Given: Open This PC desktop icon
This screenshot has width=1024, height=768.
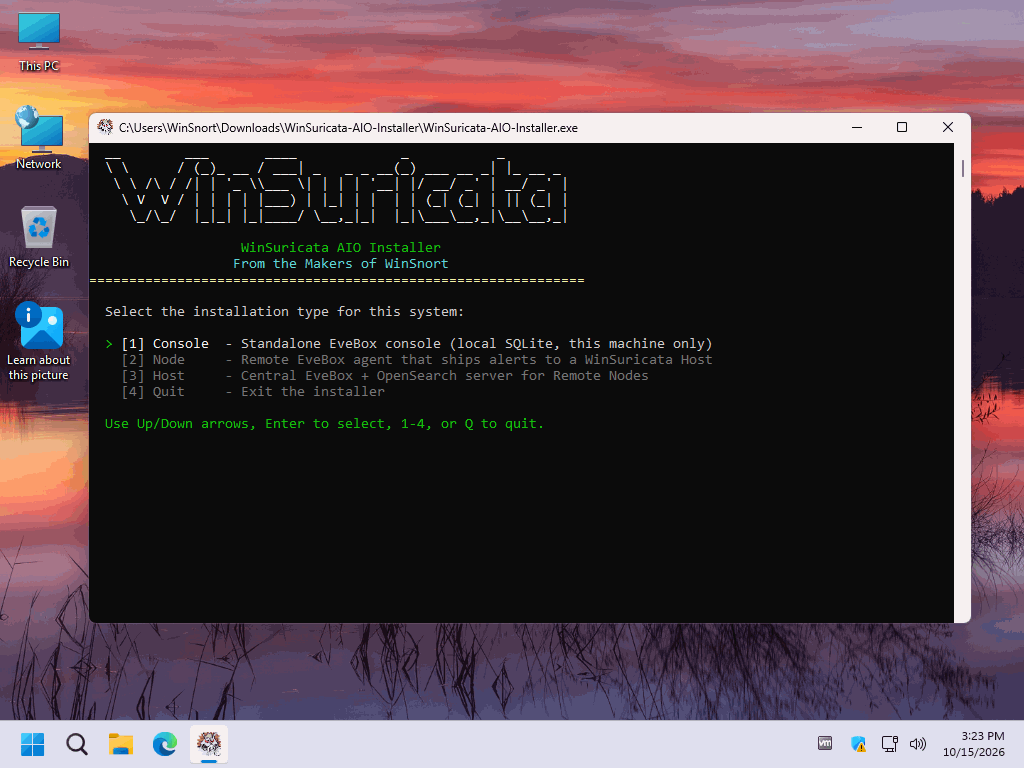Looking at the screenshot, I should [39, 42].
